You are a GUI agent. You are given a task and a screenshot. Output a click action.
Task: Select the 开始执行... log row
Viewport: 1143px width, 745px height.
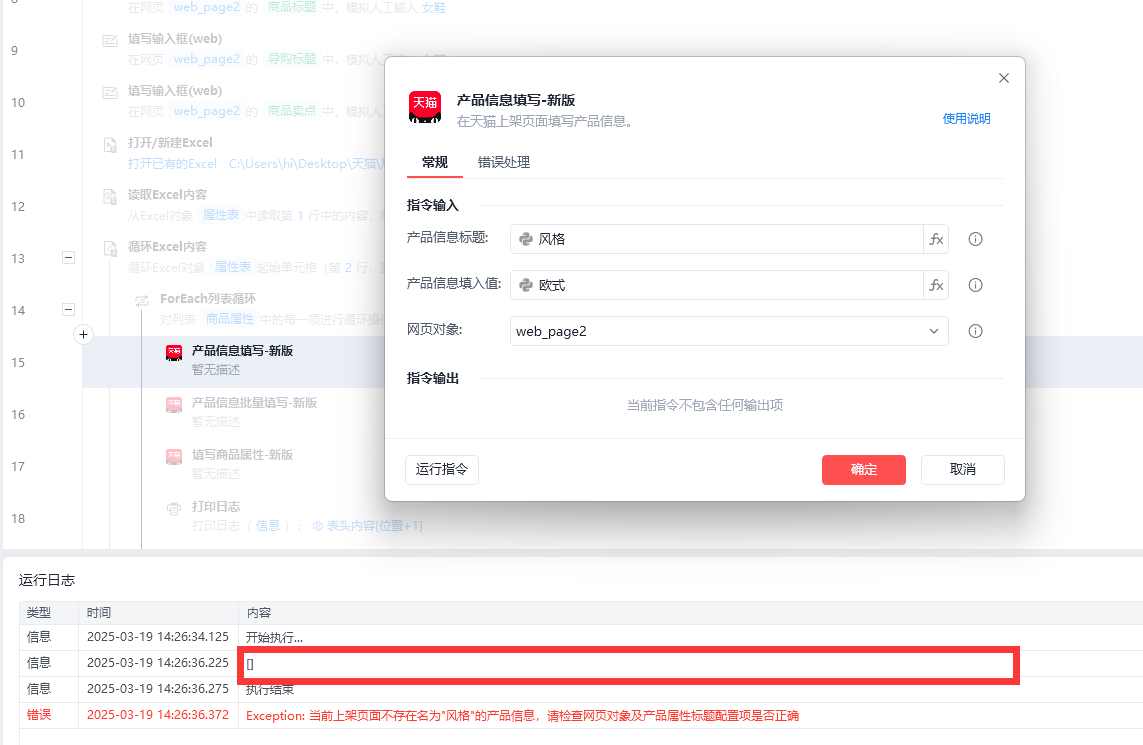(x=581, y=637)
